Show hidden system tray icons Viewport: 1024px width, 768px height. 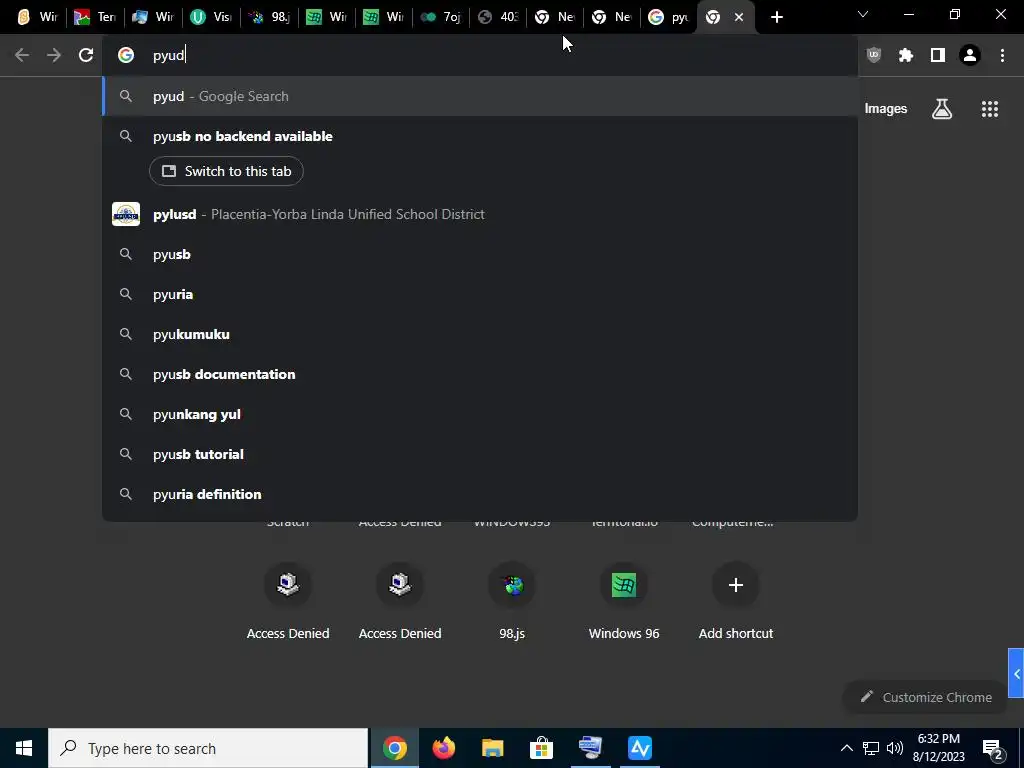846,748
